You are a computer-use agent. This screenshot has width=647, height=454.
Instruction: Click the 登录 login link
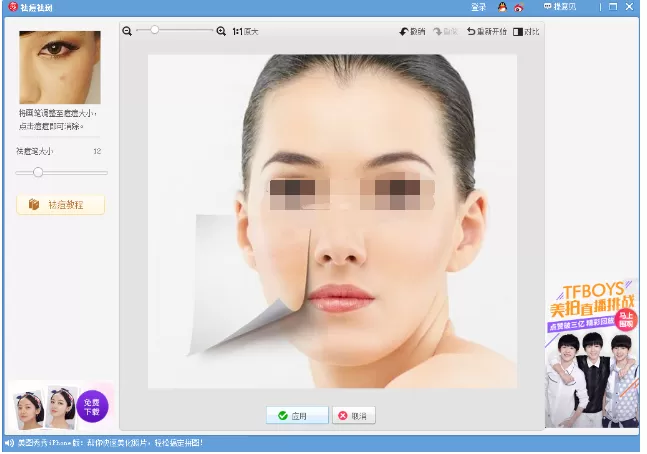pyautogui.click(x=478, y=7)
